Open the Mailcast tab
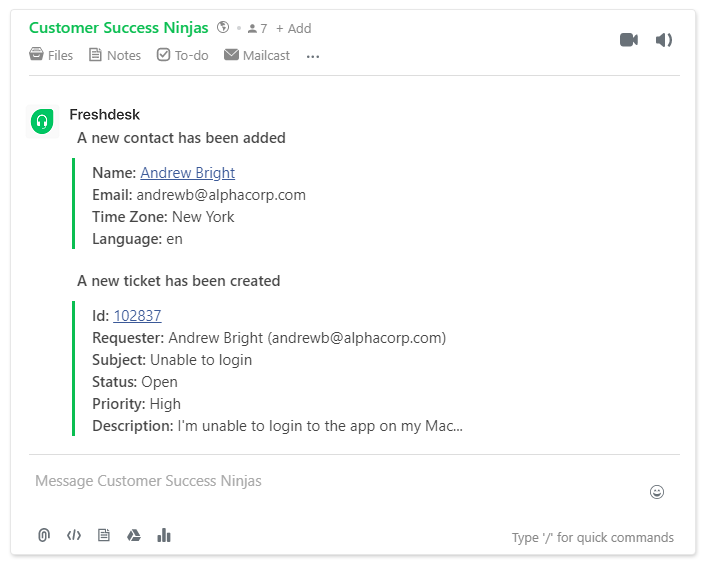 coord(257,55)
